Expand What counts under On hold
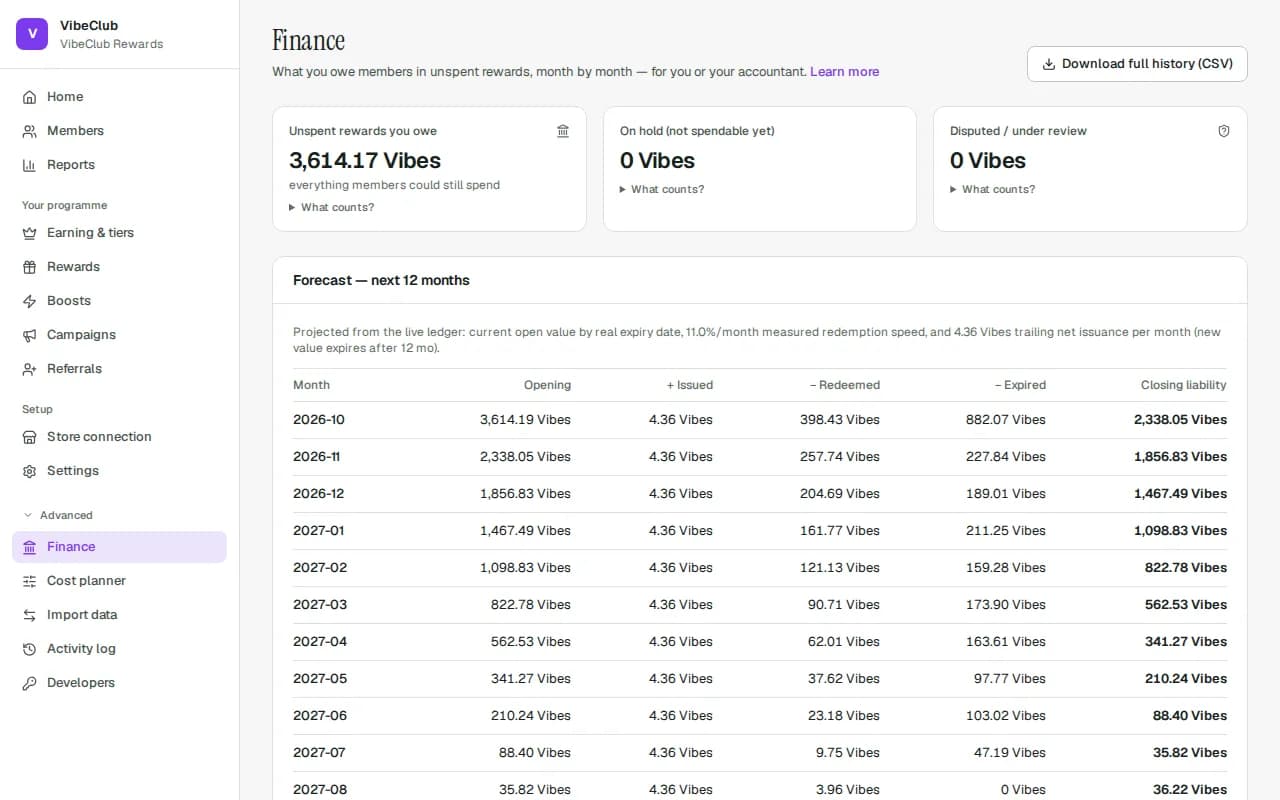1280x800 pixels. pyautogui.click(x=662, y=189)
